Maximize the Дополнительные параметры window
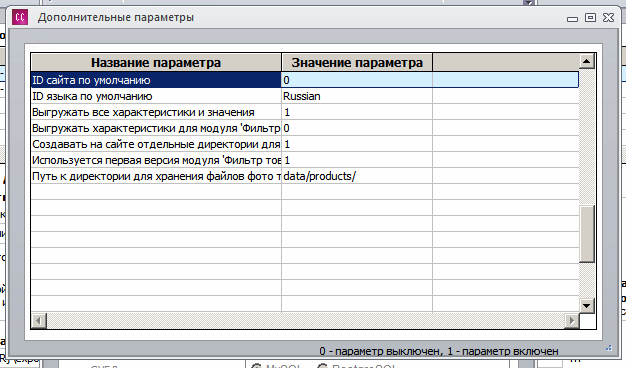The width and height of the screenshot is (626, 368). (x=590, y=18)
